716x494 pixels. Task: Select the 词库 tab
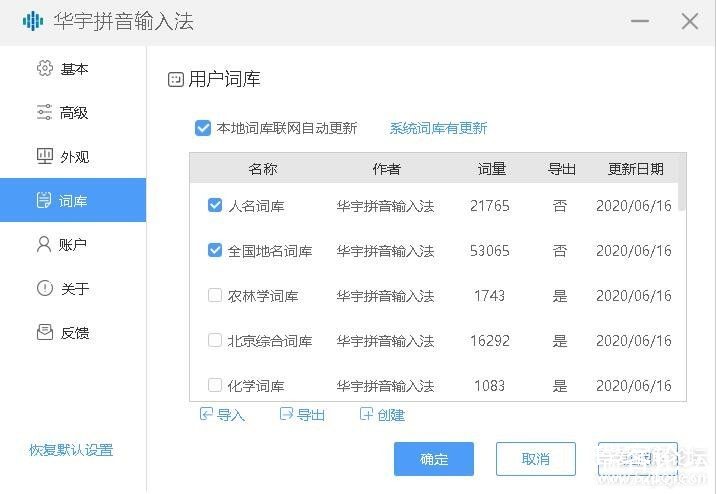coord(73,200)
